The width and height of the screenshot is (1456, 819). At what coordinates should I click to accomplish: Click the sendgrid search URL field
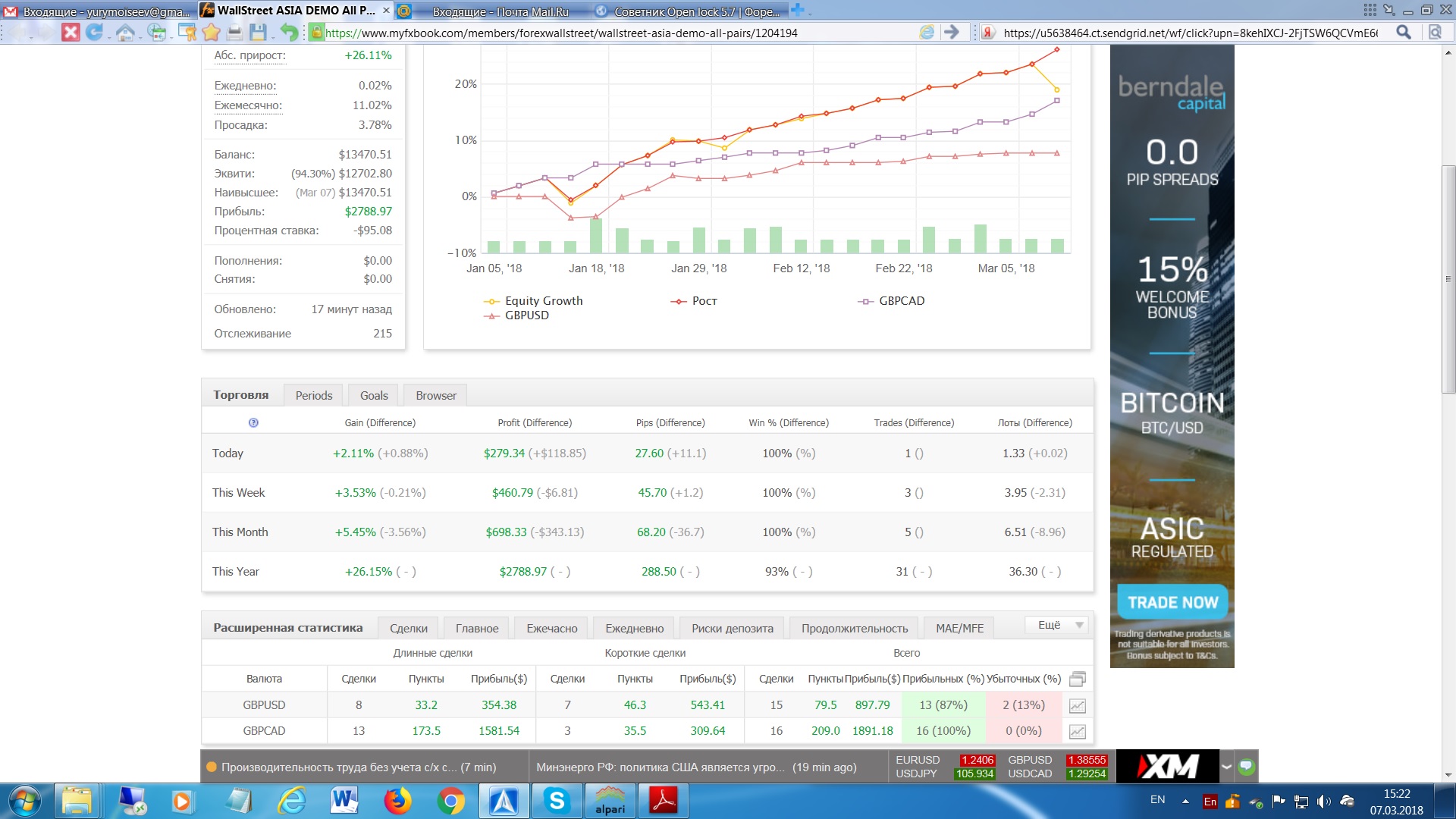point(1191,33)
